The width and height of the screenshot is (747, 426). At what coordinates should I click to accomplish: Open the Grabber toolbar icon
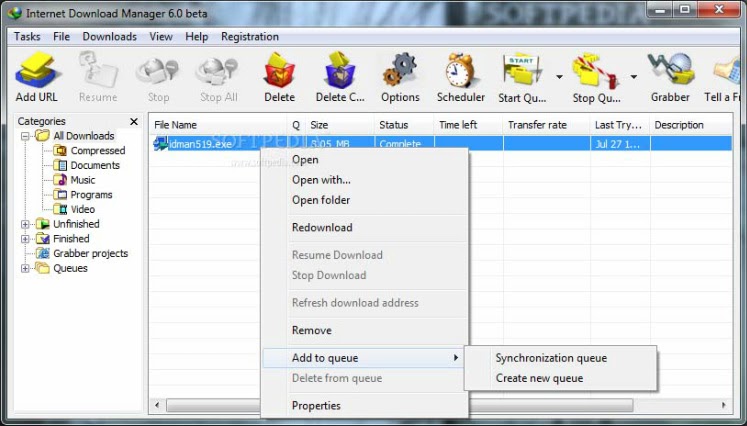click(x=670, y=70)
